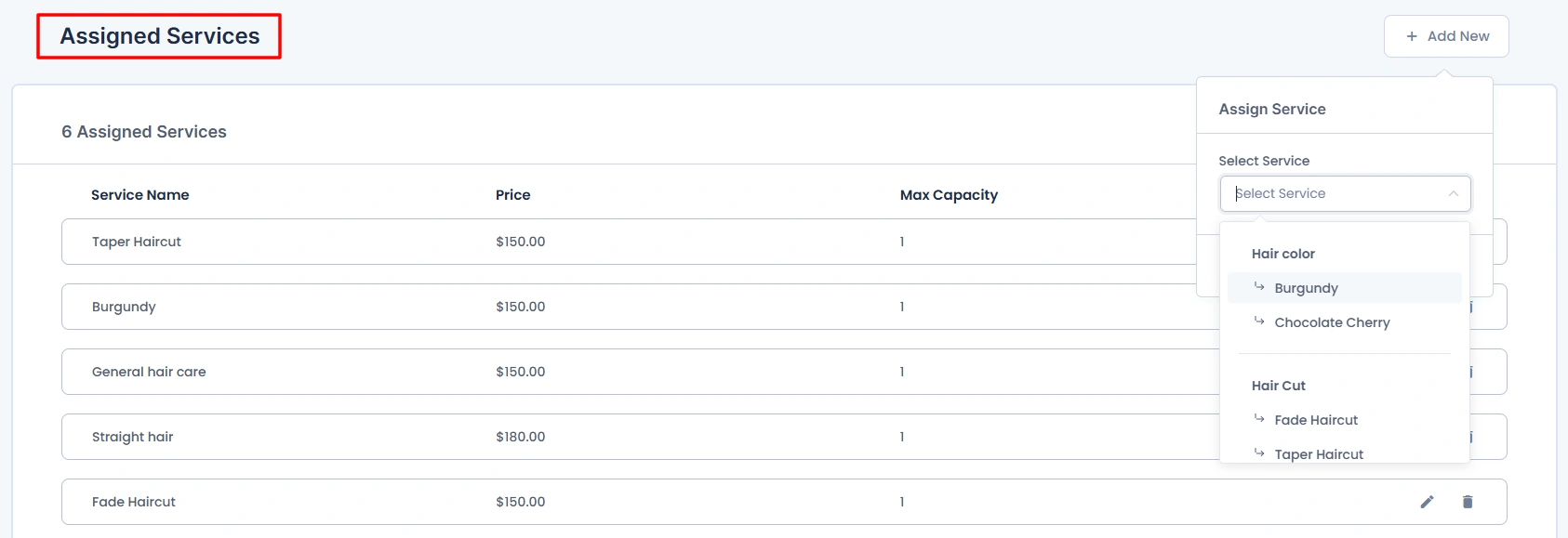Select Chocolate Cherry from the dropdown list
Image resolution: width=1568 pixels, height=538 pixels.
click(1332, 322)
